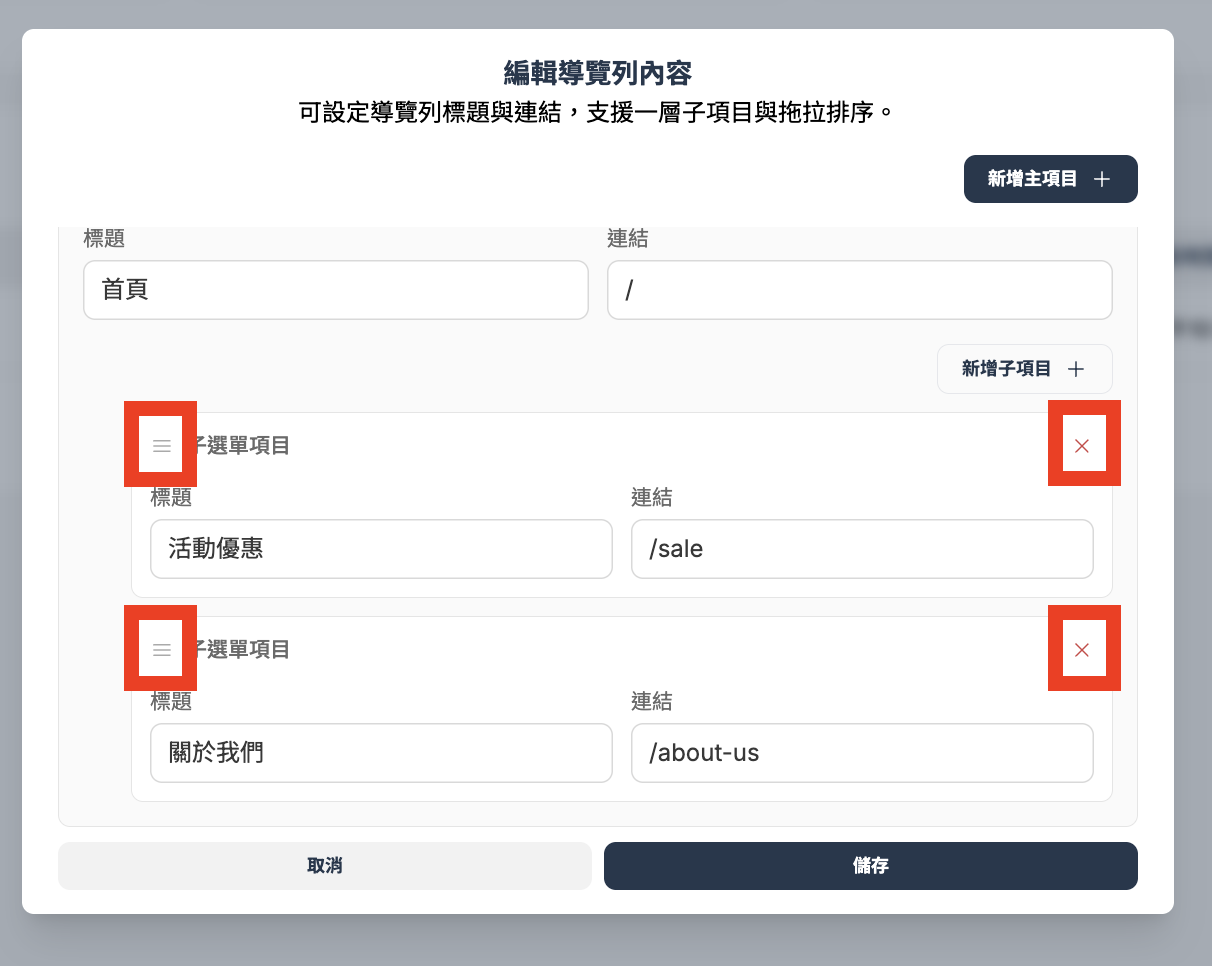The image size is (1212, 966).
Task: Select the 關於我們 title input field
Action: coord(380,753)
